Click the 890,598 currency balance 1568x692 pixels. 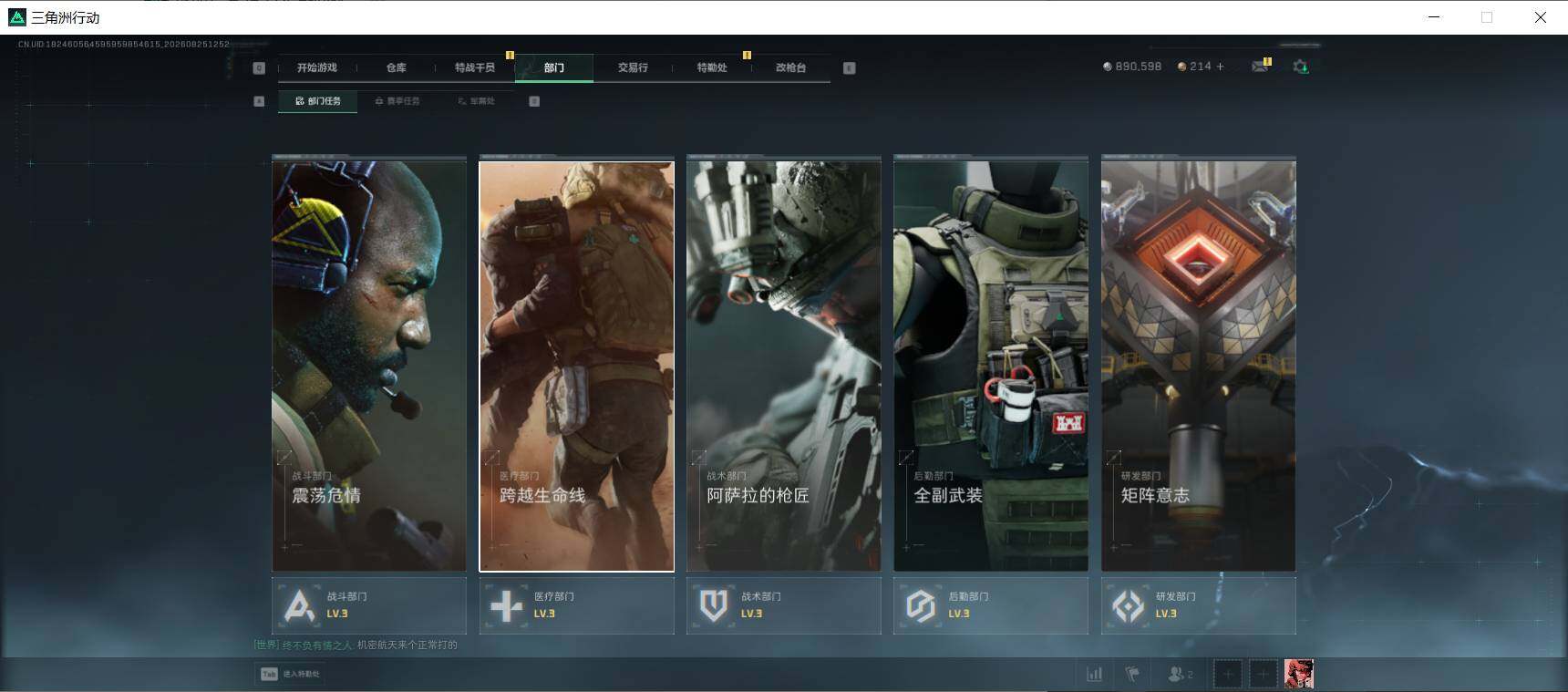point(1139,67)
